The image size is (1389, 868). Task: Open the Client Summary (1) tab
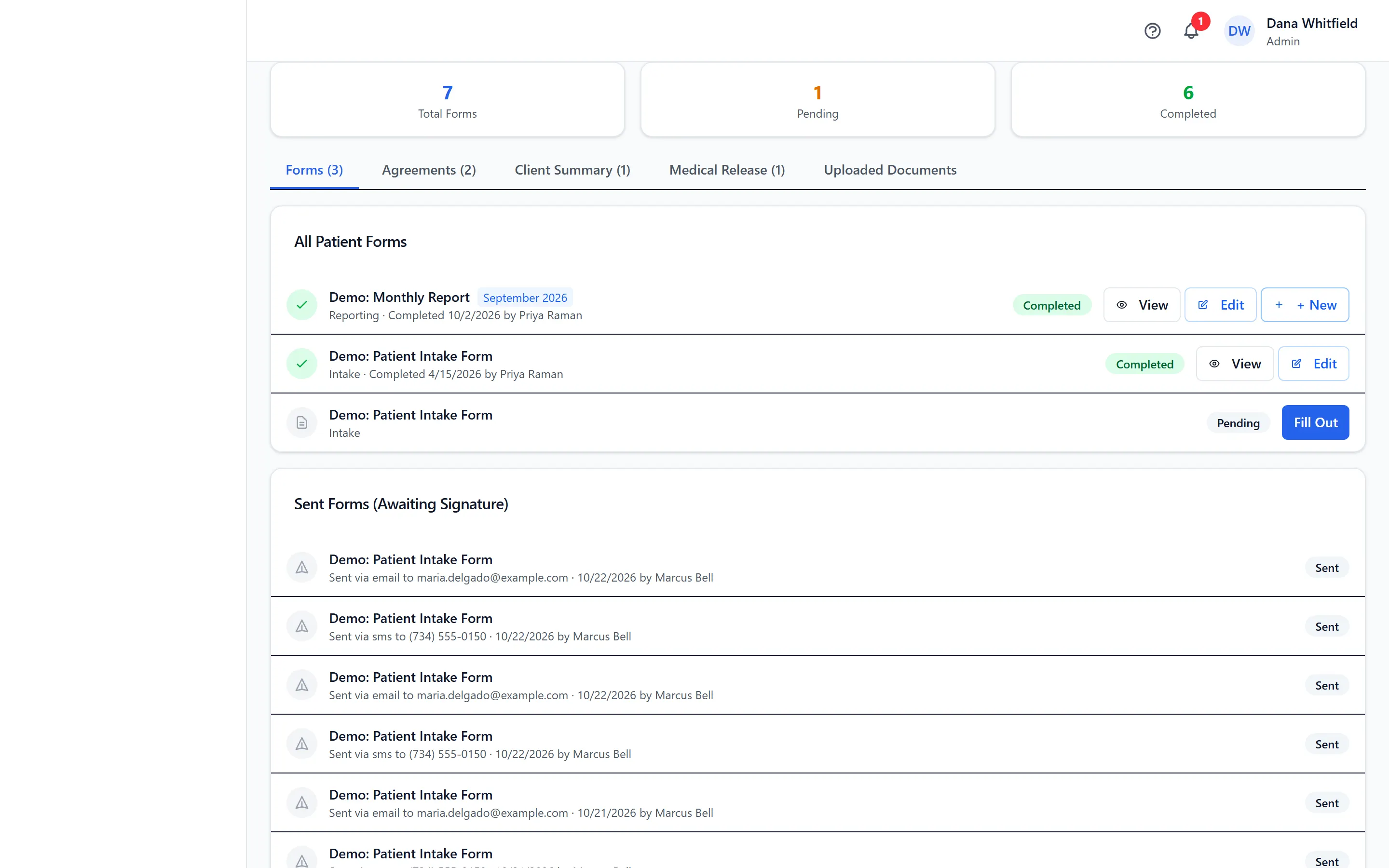[572, 170]
